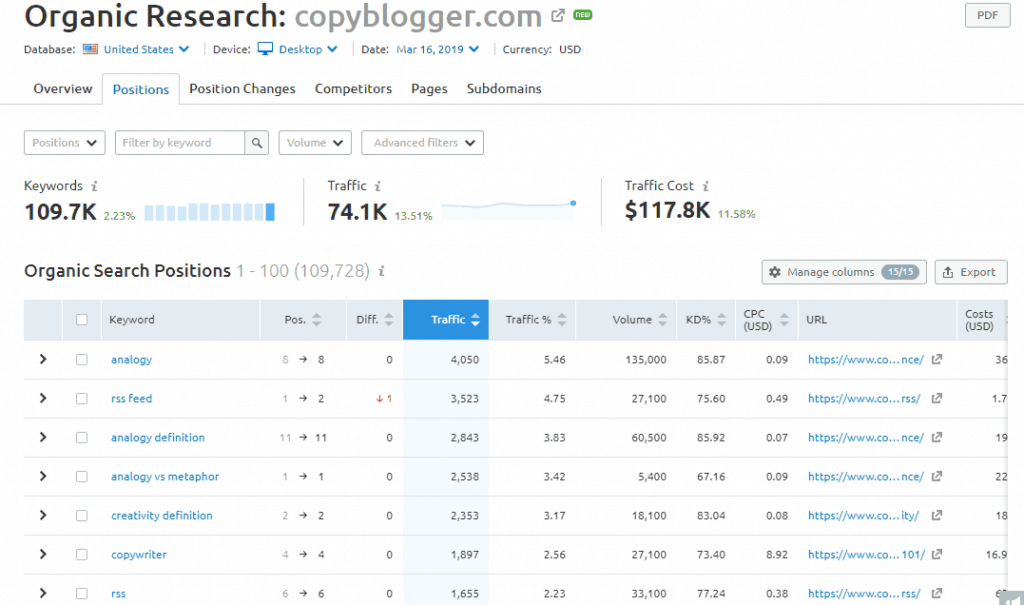Open the analogy keyword link
This screenshot has width=1024, height=605.
(131, 359)
